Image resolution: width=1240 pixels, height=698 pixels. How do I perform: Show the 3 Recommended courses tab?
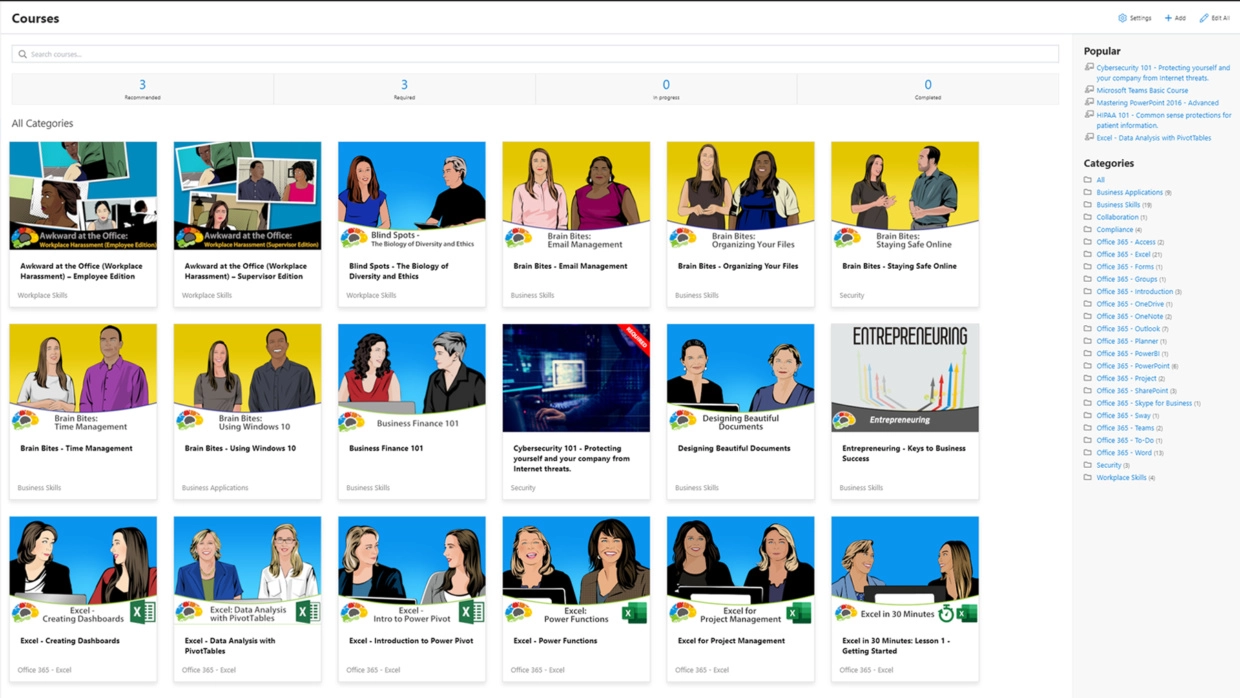click(142, 89)
